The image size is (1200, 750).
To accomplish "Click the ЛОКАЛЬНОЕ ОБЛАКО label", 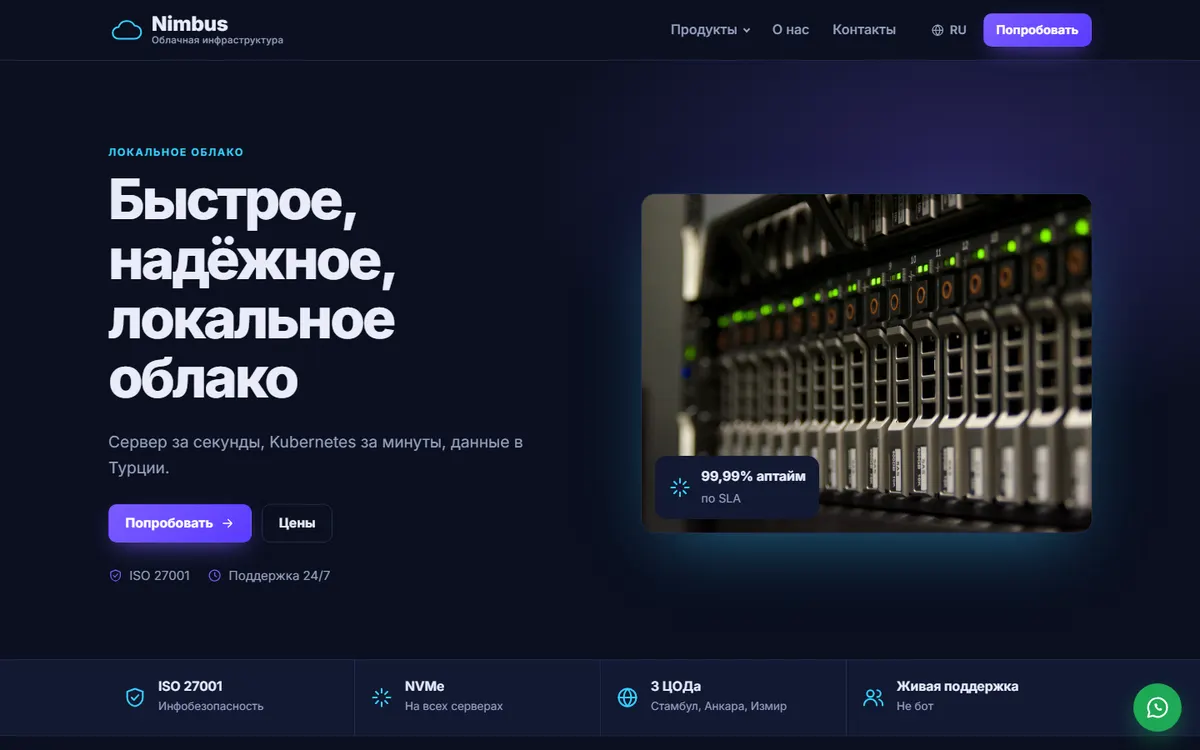I will coord(176,152).
